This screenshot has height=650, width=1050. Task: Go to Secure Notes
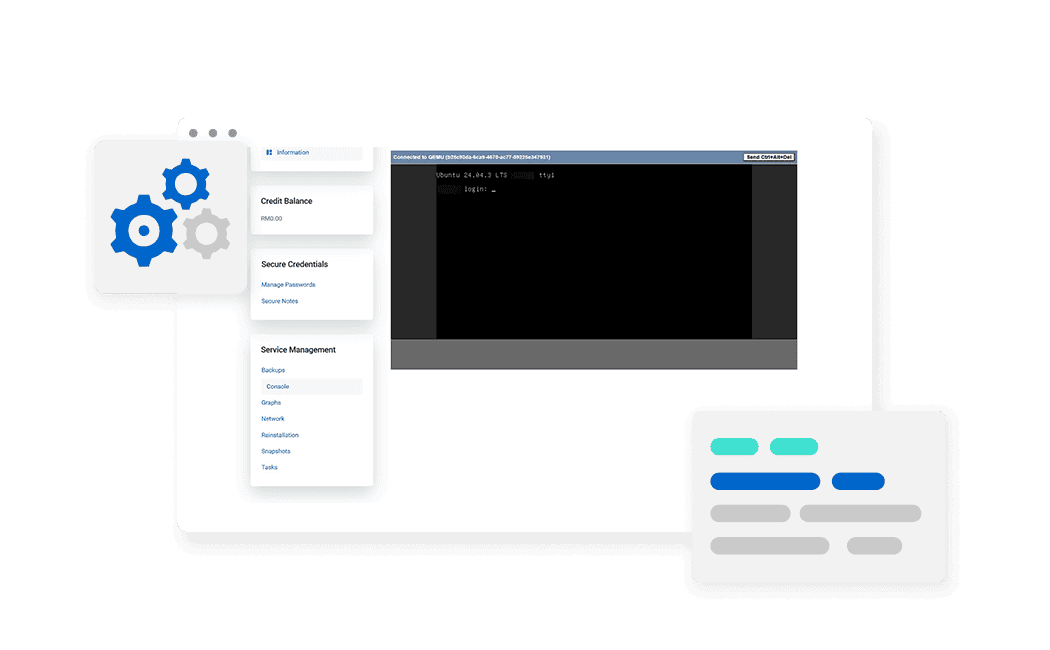pyautogui.click(x=280, y=301)
